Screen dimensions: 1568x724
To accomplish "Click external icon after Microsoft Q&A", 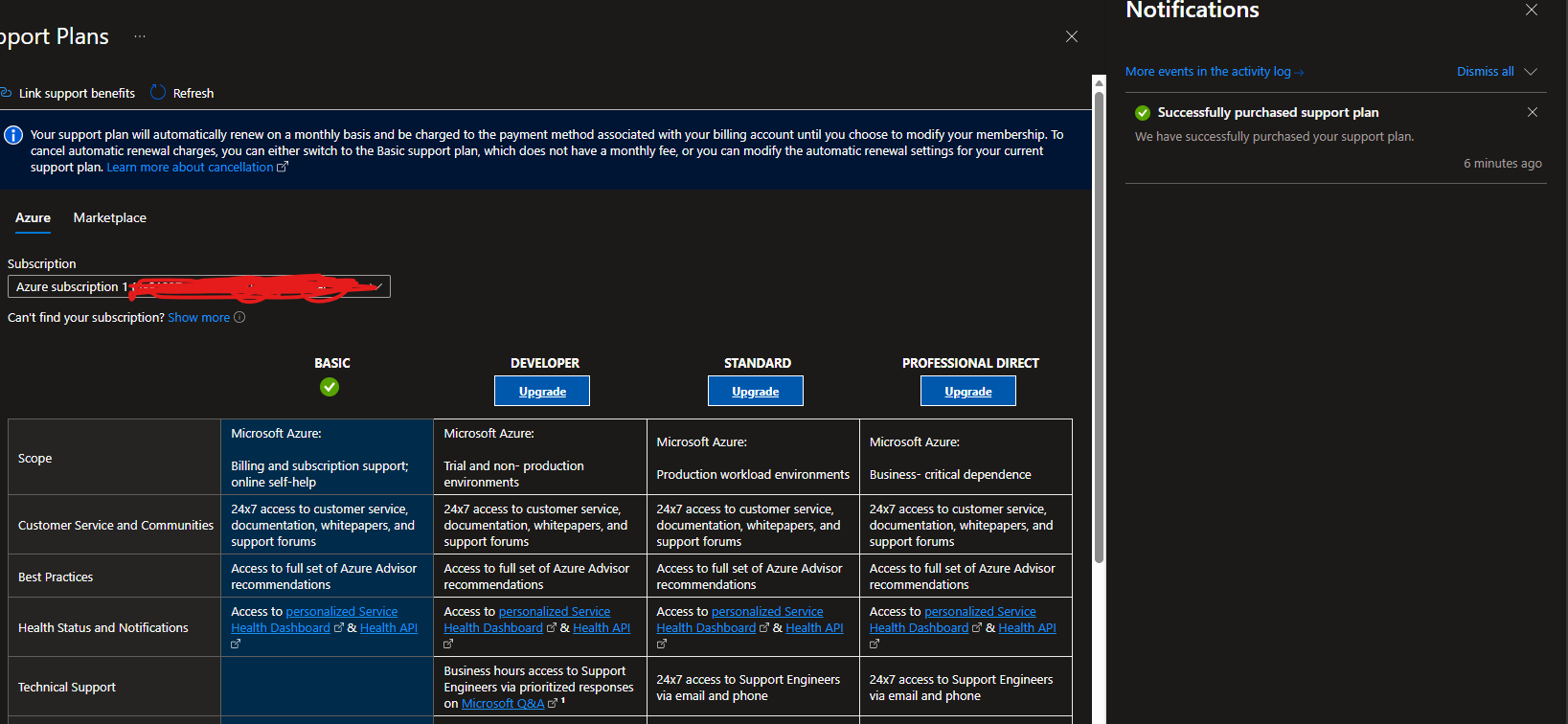I will [x=552, y=704].
